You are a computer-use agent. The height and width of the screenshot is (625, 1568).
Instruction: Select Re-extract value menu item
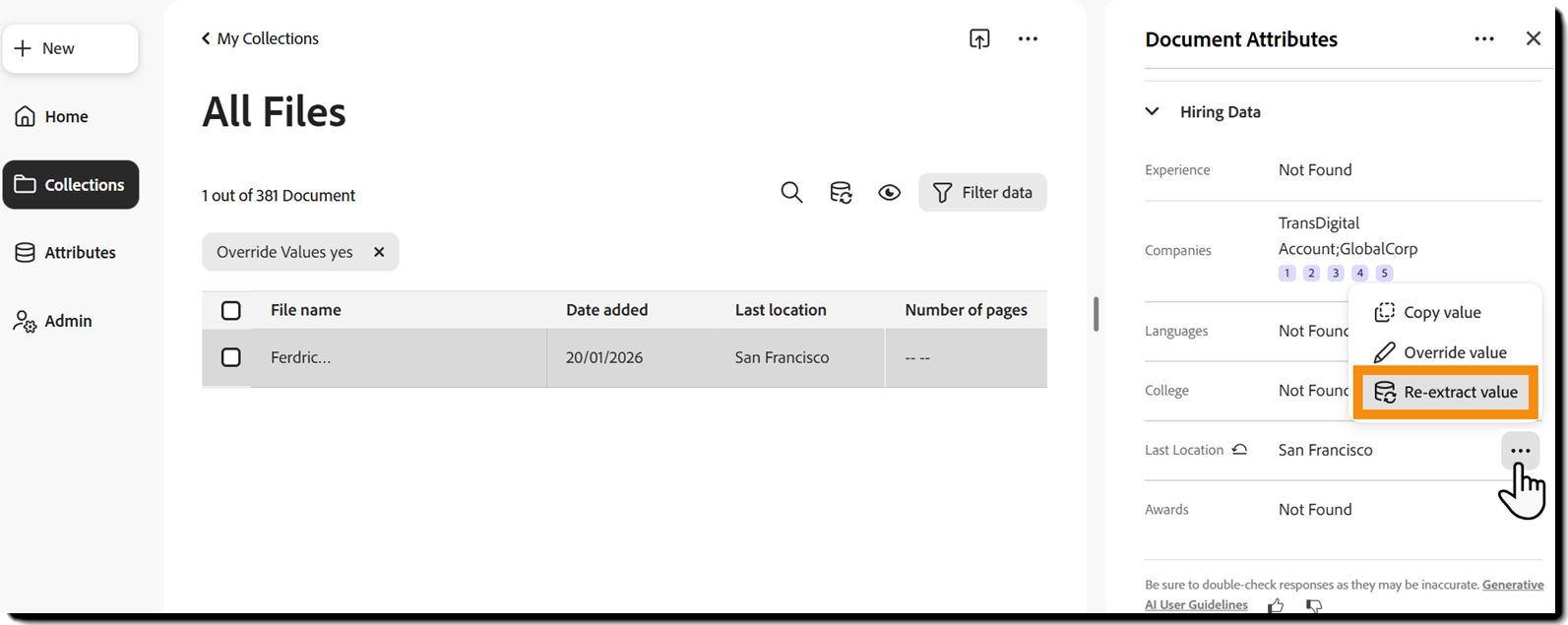[1446, 392]
